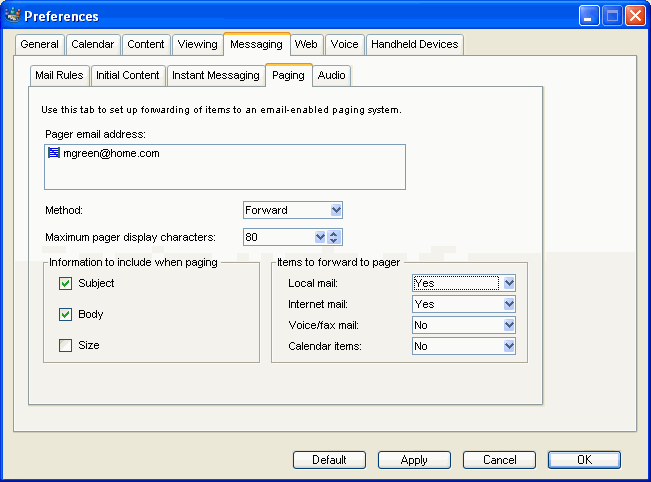Enable the Size checkbox
This screenshot has height=482, width=651.
coord(66,346)
